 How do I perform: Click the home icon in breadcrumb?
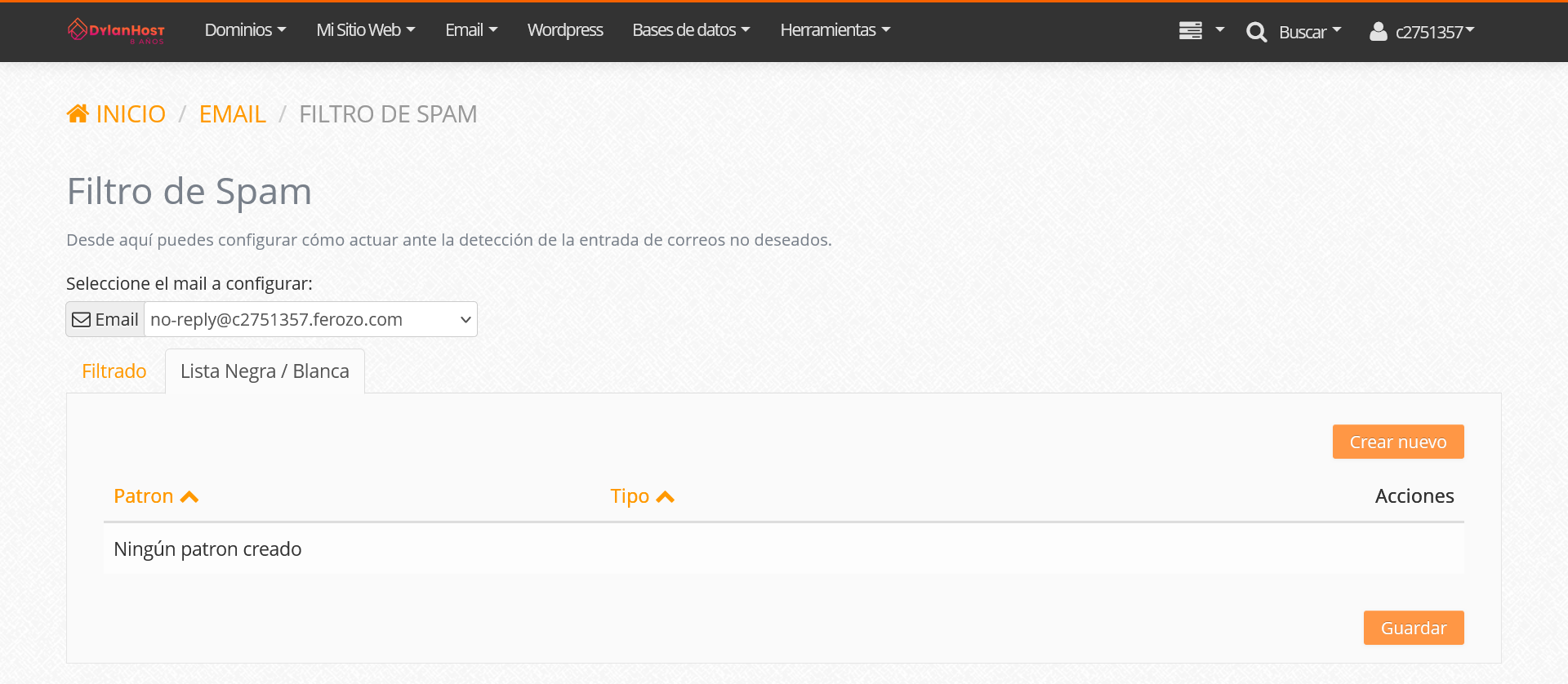tap(78, 113)
